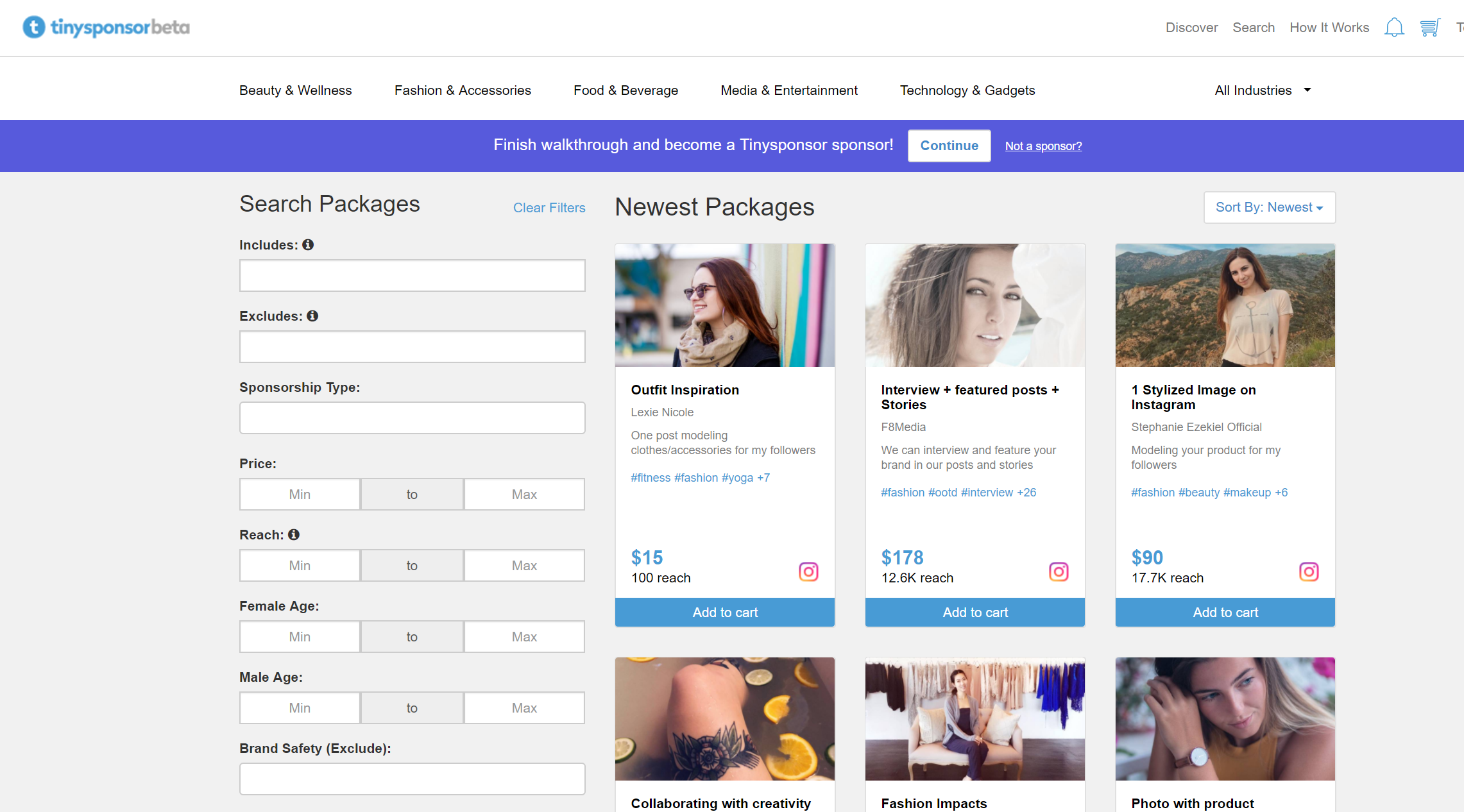Viewport: 1464px width, 812px height.
Task: Click the Male Age Min field
Action: coord(300,707)
